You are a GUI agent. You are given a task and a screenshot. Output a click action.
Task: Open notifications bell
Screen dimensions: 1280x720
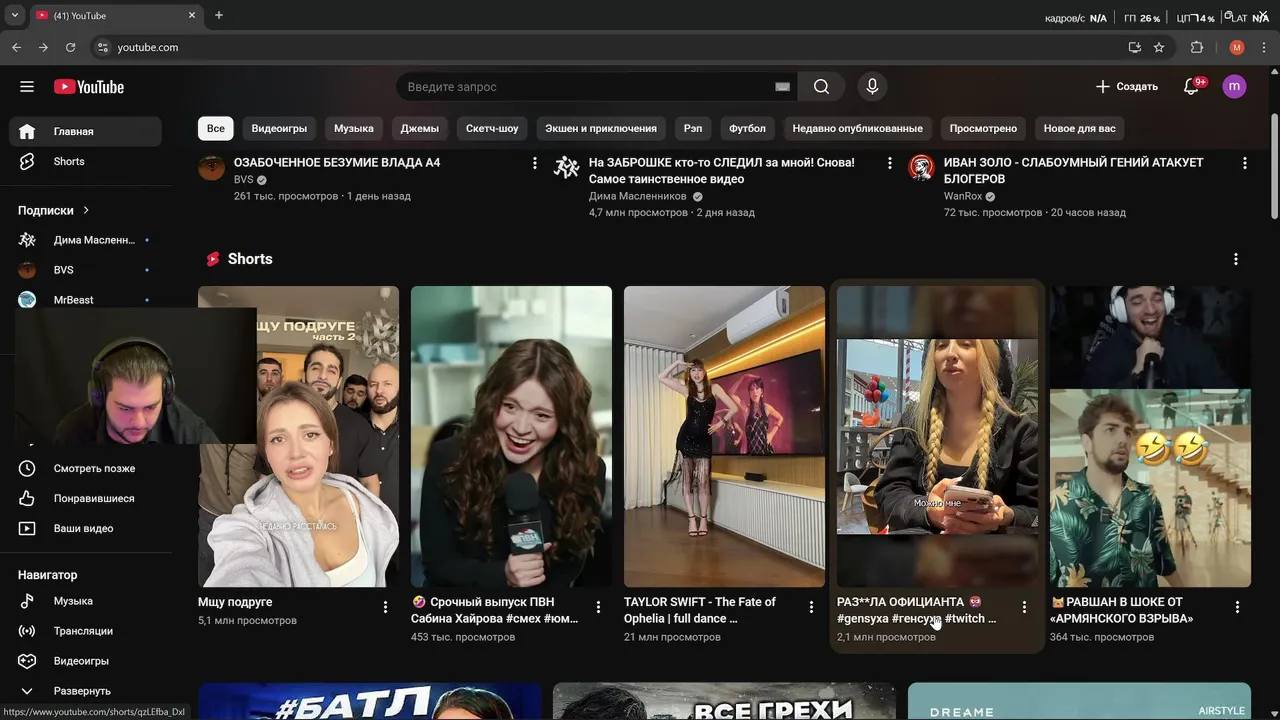click(1191, 87)
